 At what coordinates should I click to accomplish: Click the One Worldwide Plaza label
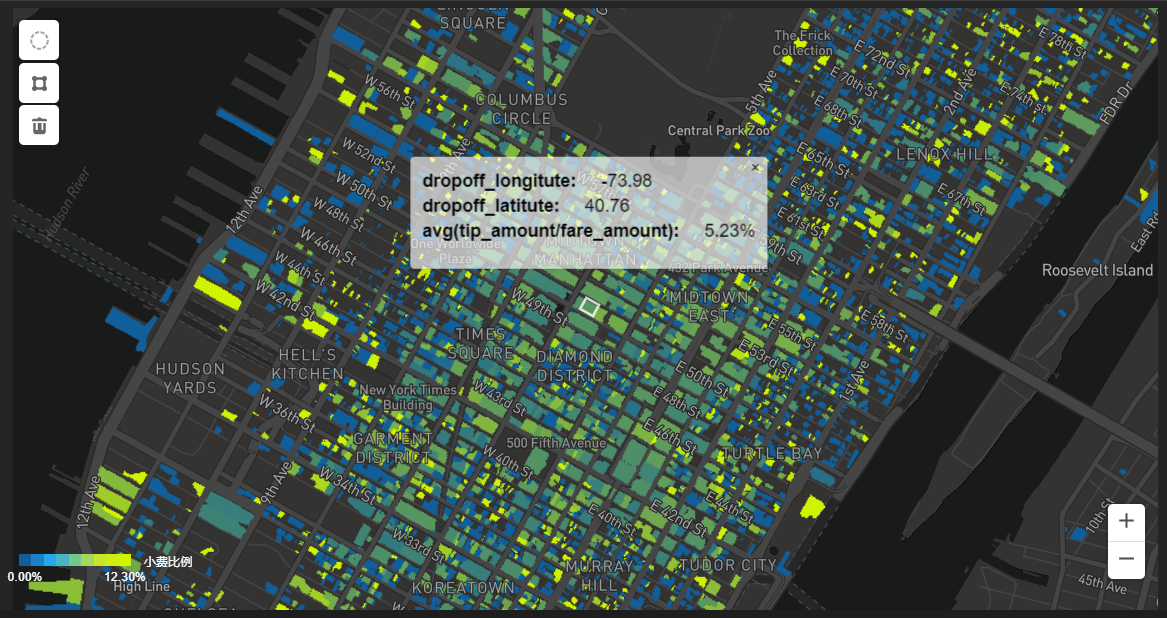[x=455, y=251]
